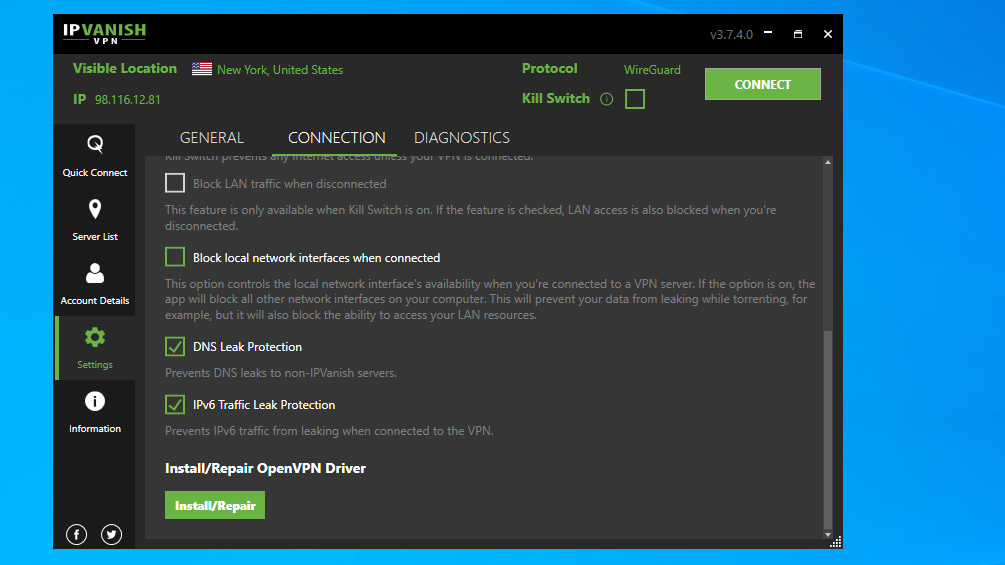Toggle the Kill Switch checkbox in header
Screen dimensions: 1005x565
[635, 99]
